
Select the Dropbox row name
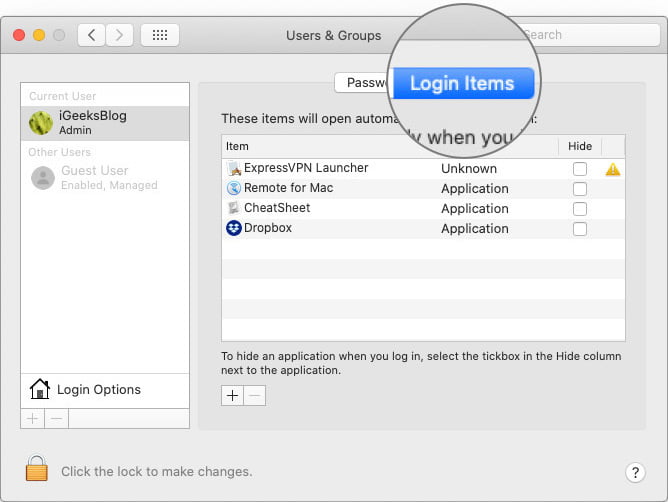point(268,228)
